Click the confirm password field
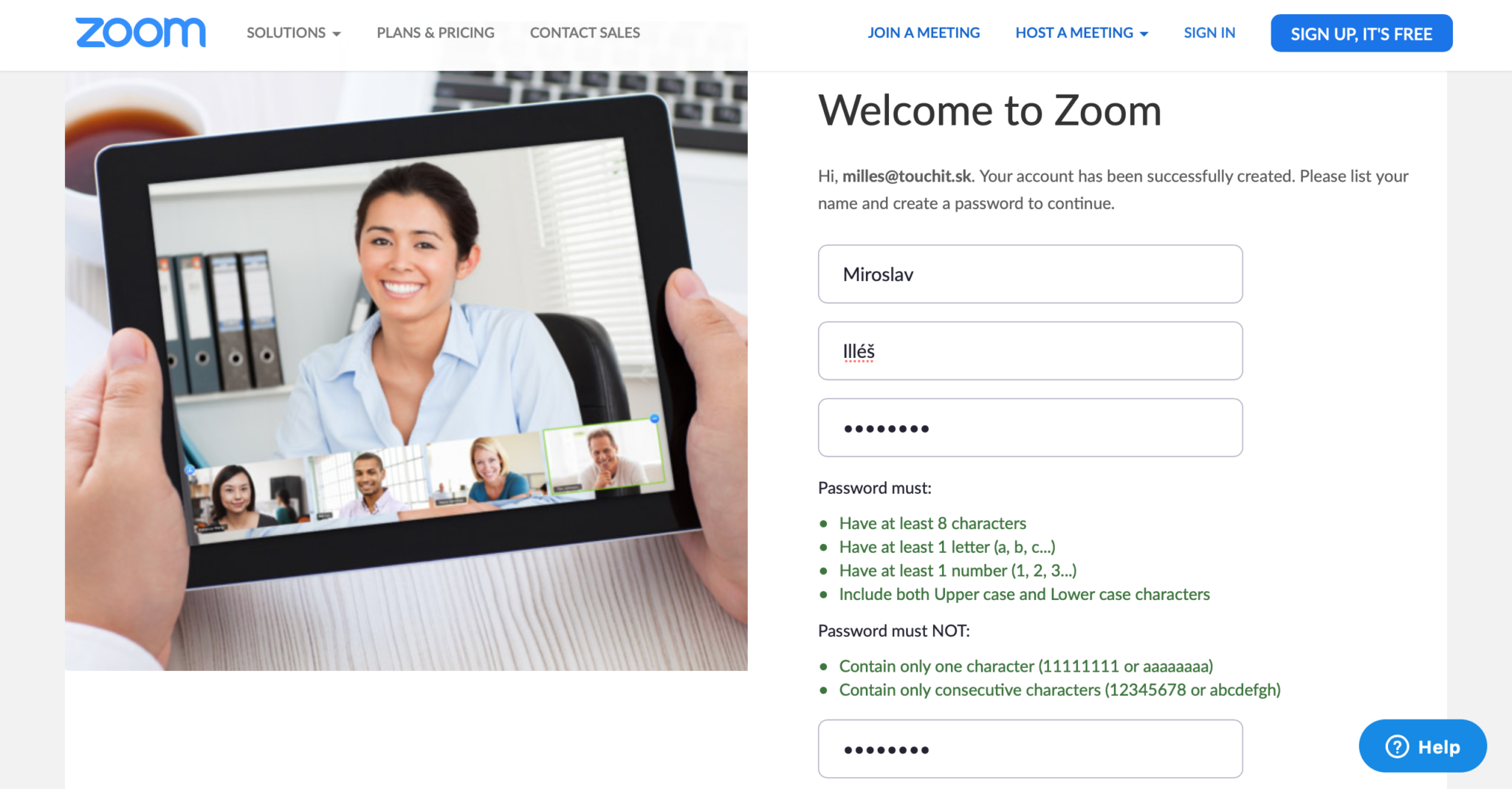This screenshot has width=1512, height=789. pyautogui.click(x=1030, y=748)
